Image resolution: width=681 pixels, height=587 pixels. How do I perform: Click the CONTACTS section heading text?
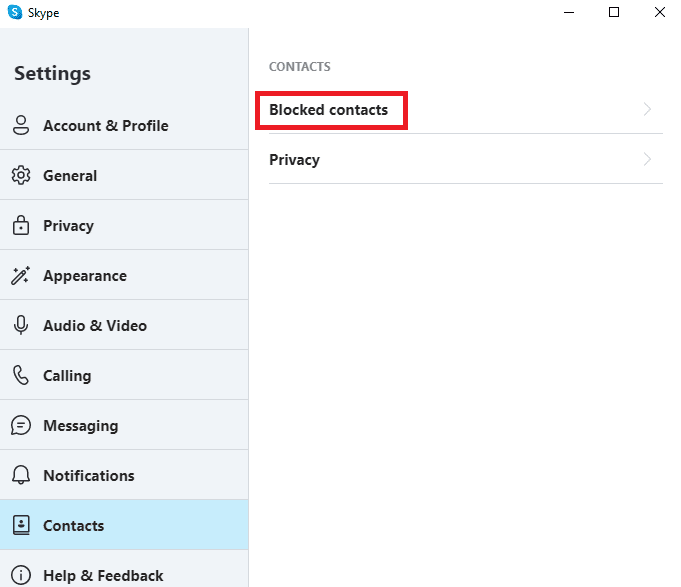pos(300,66)
